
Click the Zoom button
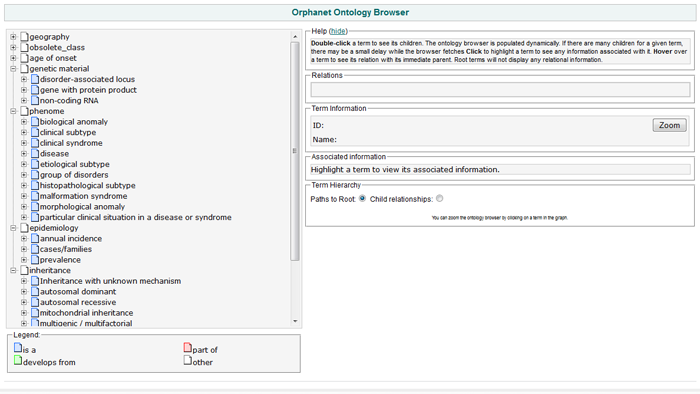point(669,125)
